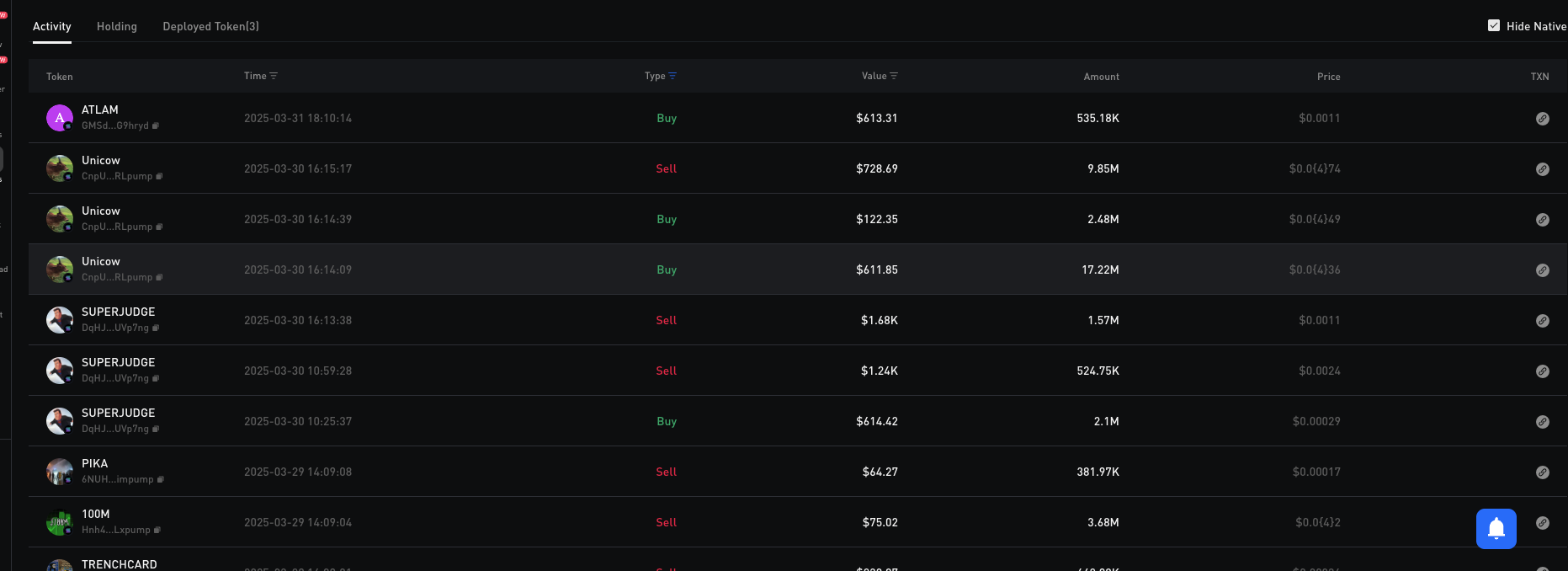Image resolution: width=1568 pixels, height=571 pixels.
Task: Open transaction link for Unicow sell row
Action: point(1542,169)
